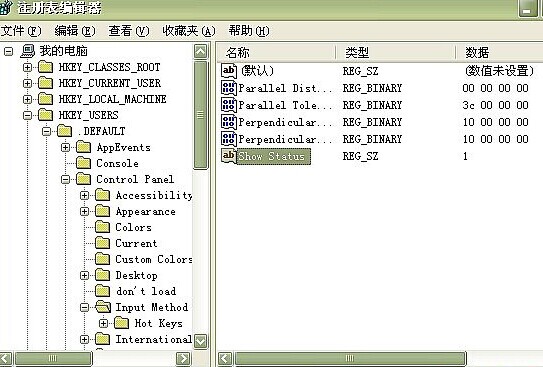Click the Control Panel folder icon
The image size is (543, 367).
pyautogui.click(x=83, y=179)
